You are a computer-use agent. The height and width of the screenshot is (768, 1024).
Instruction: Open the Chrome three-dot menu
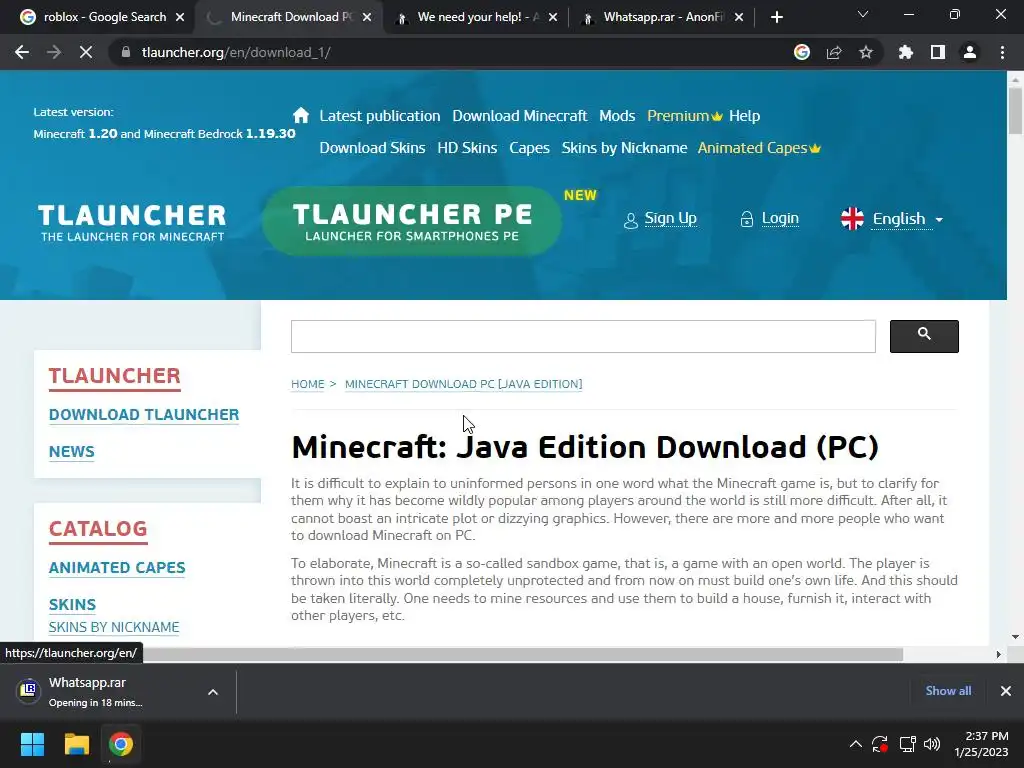point(1002,52)
